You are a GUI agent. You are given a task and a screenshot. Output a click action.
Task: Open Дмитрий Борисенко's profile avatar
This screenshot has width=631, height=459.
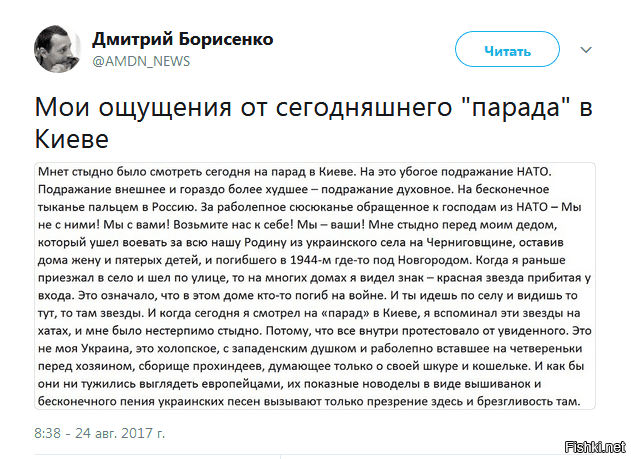coord(57,49)
